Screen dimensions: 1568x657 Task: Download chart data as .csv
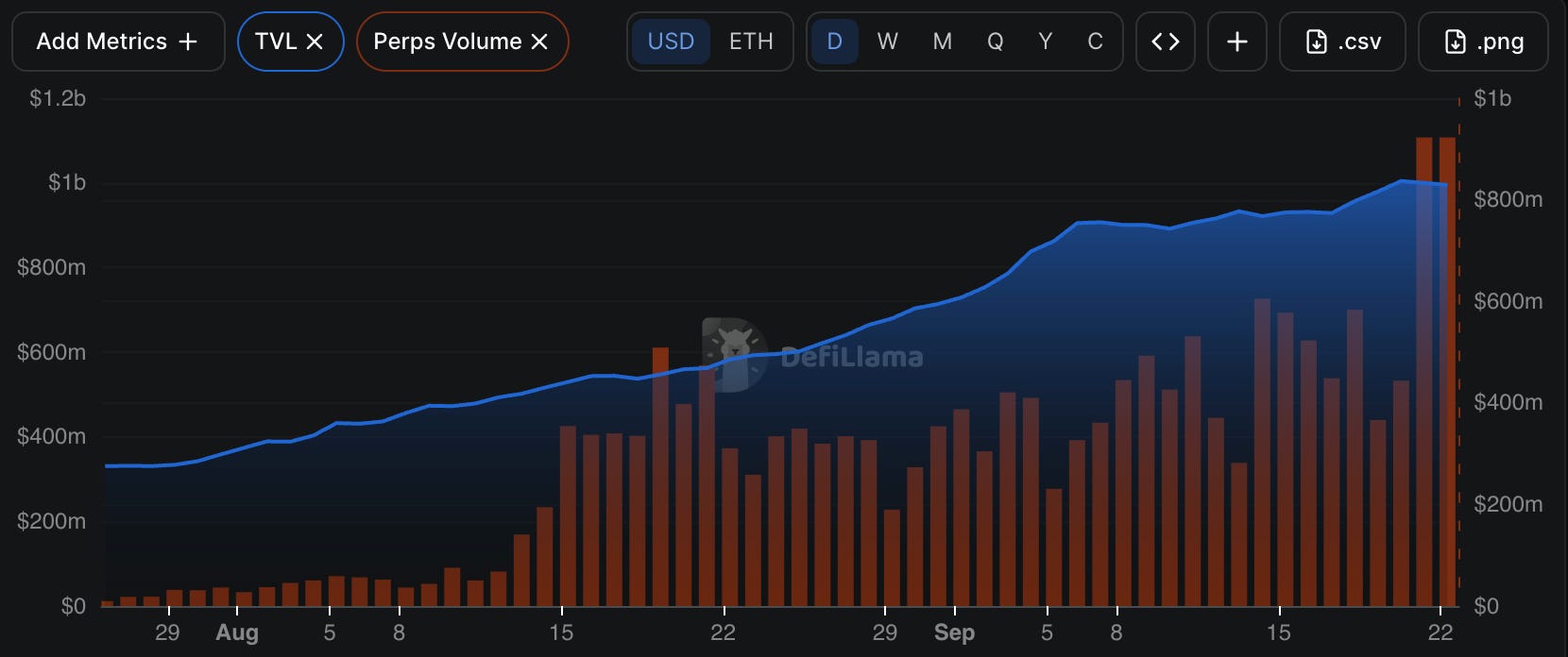point(1342,42)
